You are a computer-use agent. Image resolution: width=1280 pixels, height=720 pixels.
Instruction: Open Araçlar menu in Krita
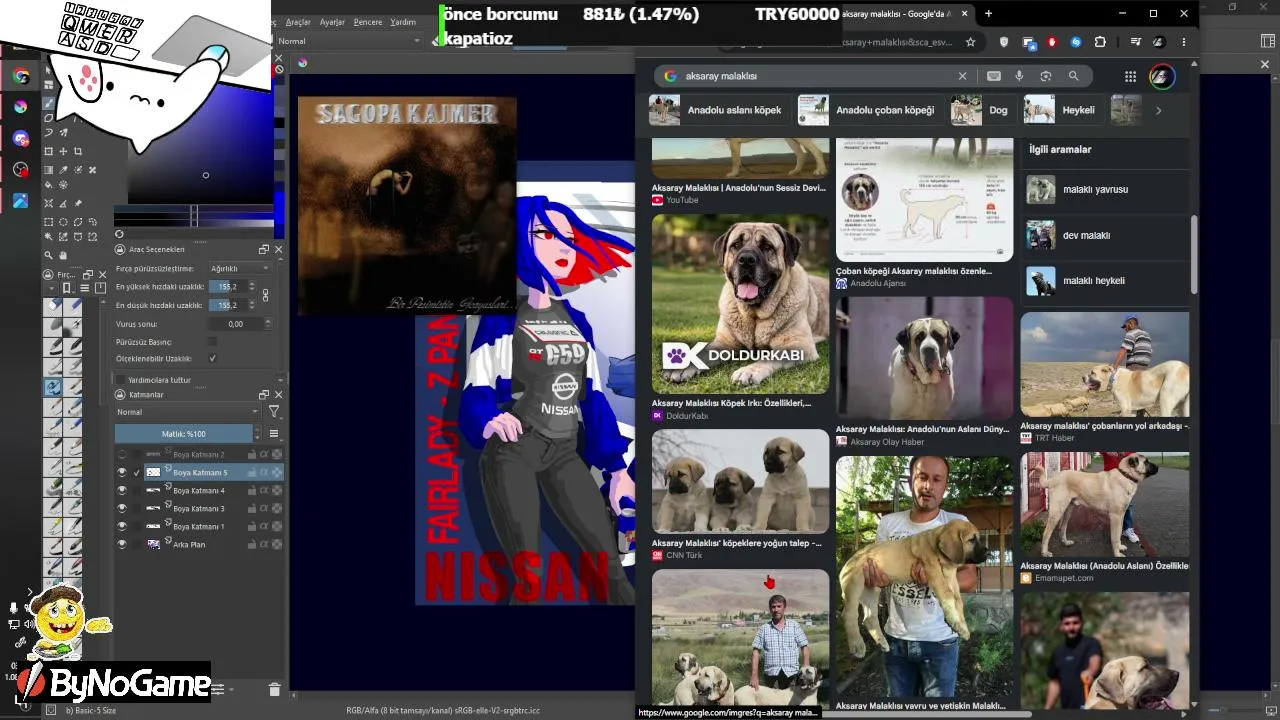[x=298, y=22]
